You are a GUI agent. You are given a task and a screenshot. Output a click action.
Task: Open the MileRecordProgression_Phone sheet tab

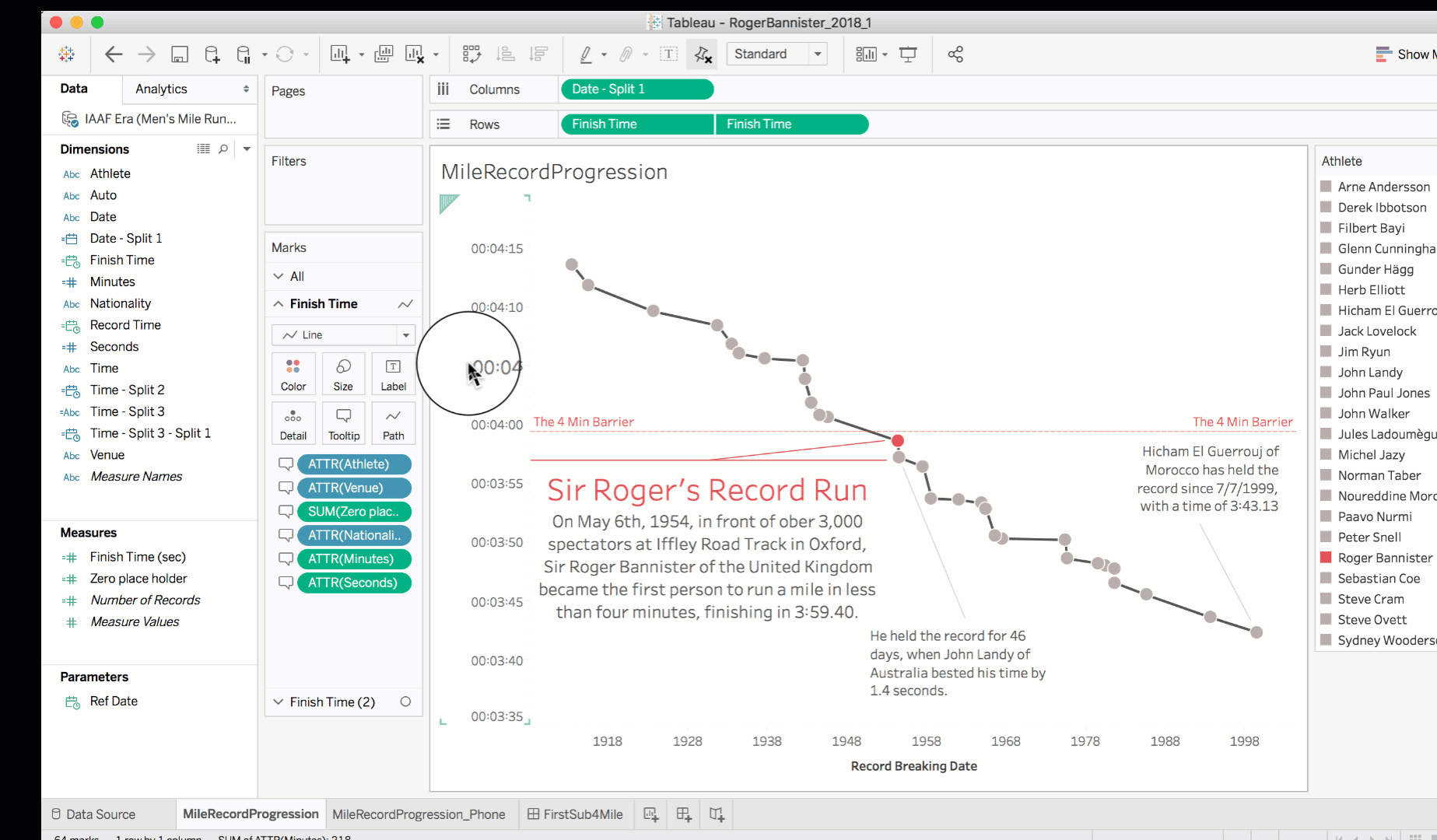419,814
